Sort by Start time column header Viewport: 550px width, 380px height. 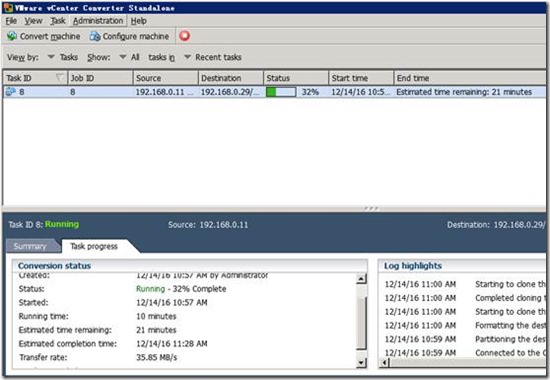(x=361, y=78)
